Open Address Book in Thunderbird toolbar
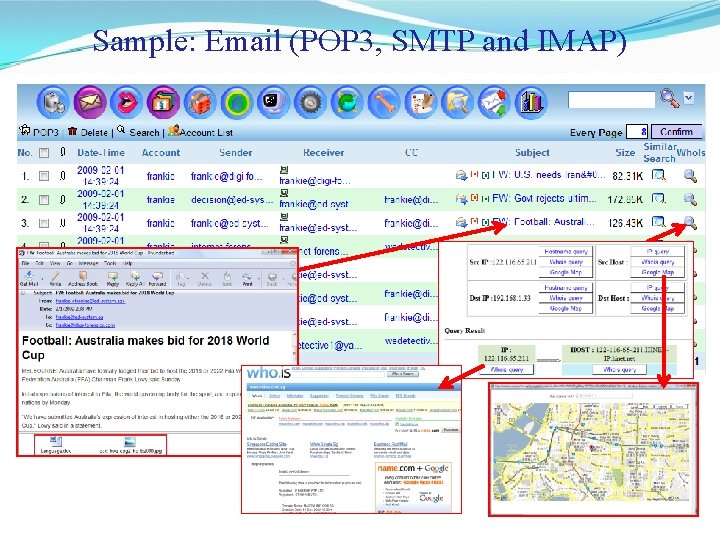The height and width of the screenshot is (540, 720). [x=83, y=278]
